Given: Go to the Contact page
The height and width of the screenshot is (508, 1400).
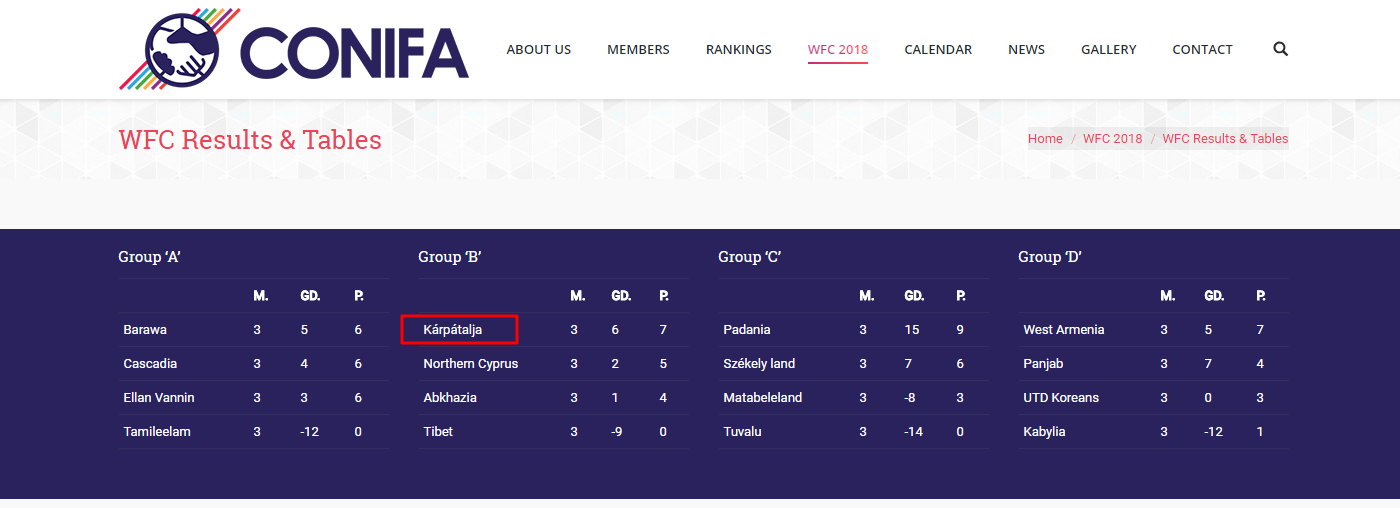Looking at the screenshot, I should click(x=1202, y=49).
